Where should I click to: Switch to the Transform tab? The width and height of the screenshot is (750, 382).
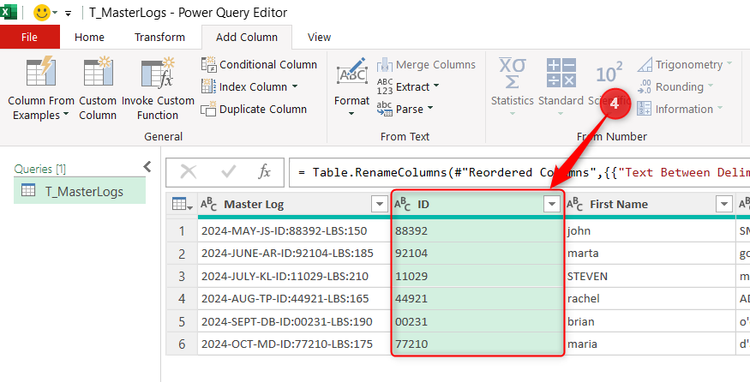[160, 37]
